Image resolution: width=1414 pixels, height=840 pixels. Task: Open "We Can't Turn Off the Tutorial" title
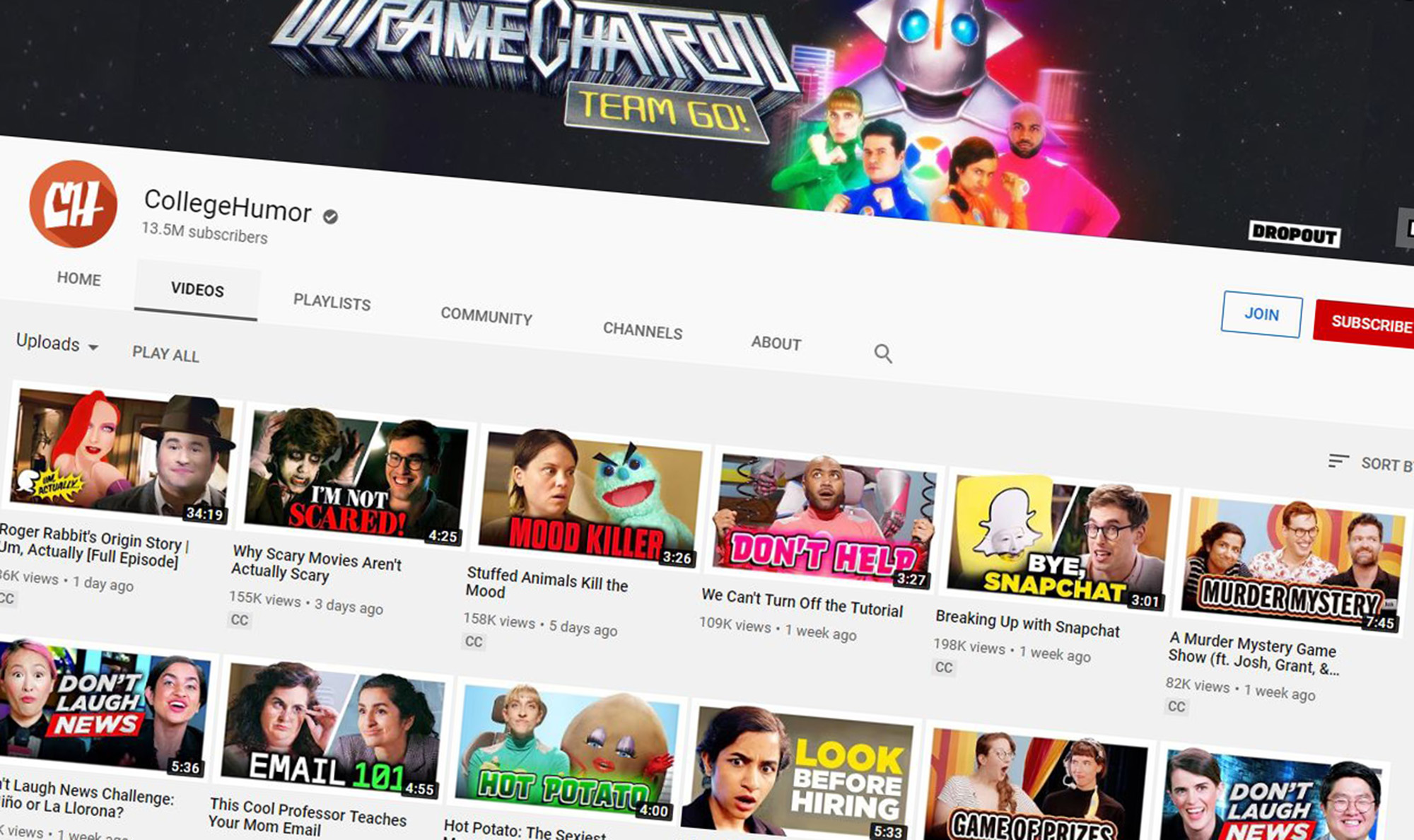[802, 603]
